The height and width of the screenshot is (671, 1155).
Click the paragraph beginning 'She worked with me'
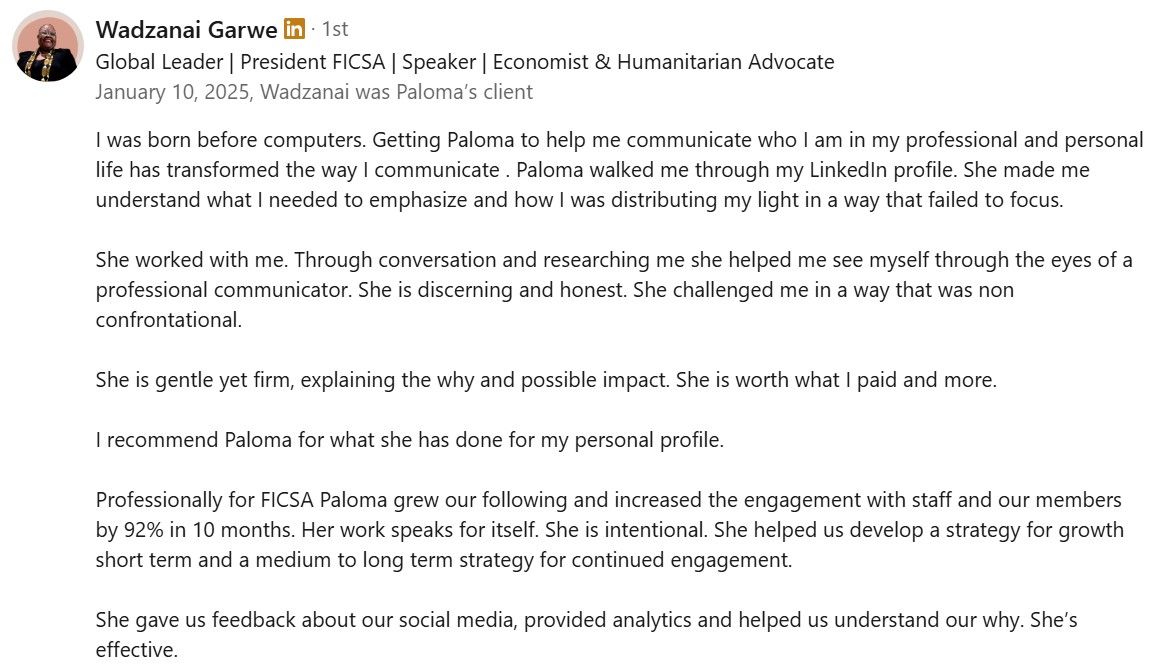(614, 289)
